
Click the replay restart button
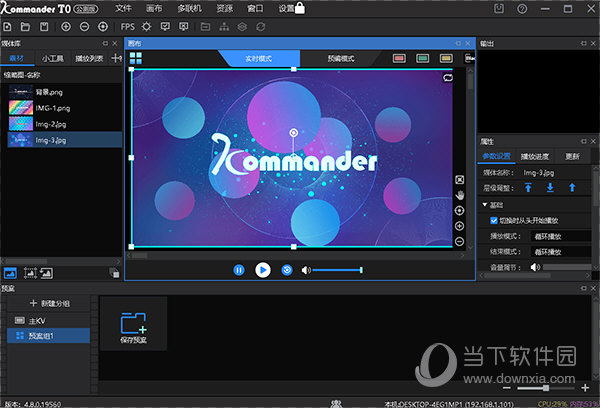click(x=287, y=270)
